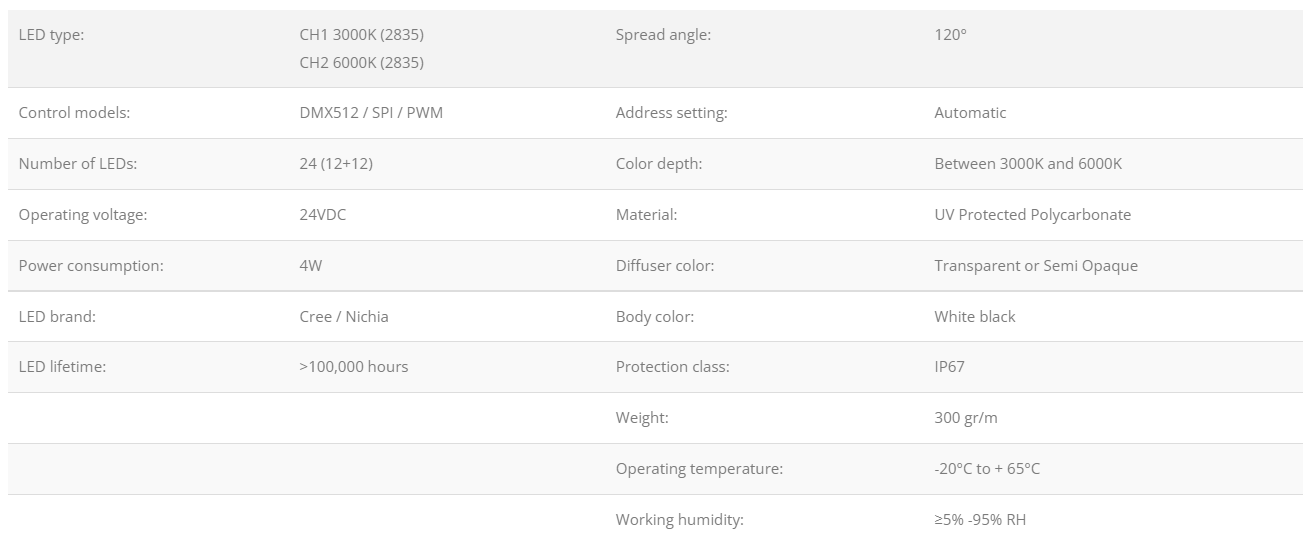Select the "≥5% -95% RH" humidity value

(980, 520)
